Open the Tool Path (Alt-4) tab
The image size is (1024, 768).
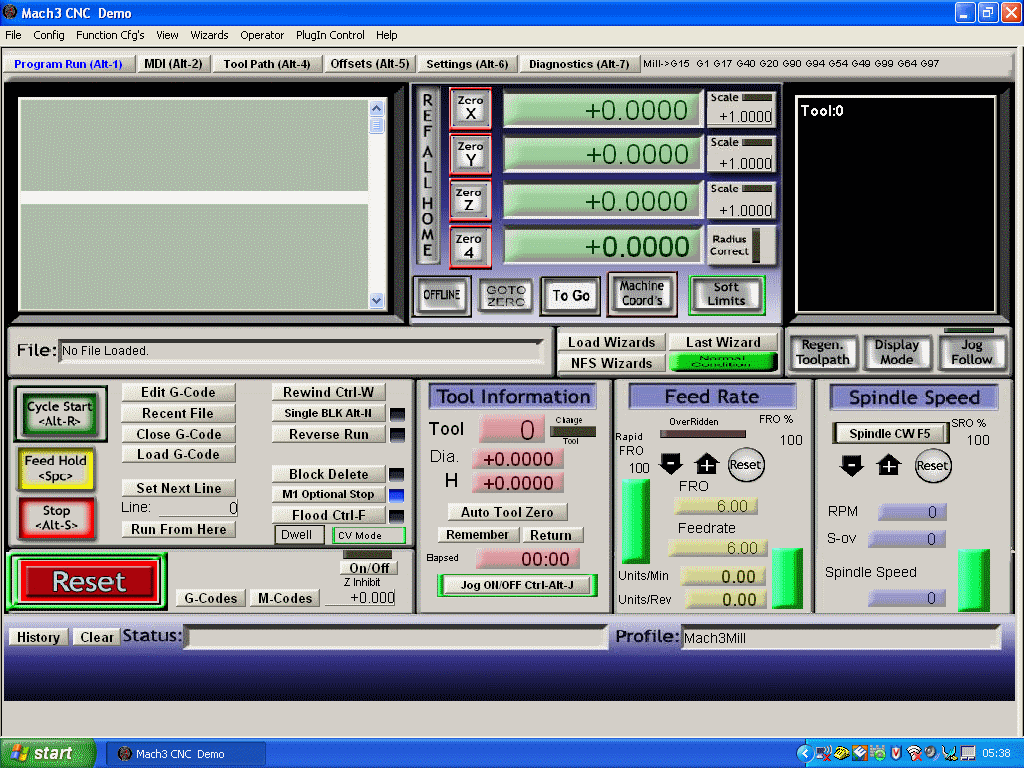(266, 64)
